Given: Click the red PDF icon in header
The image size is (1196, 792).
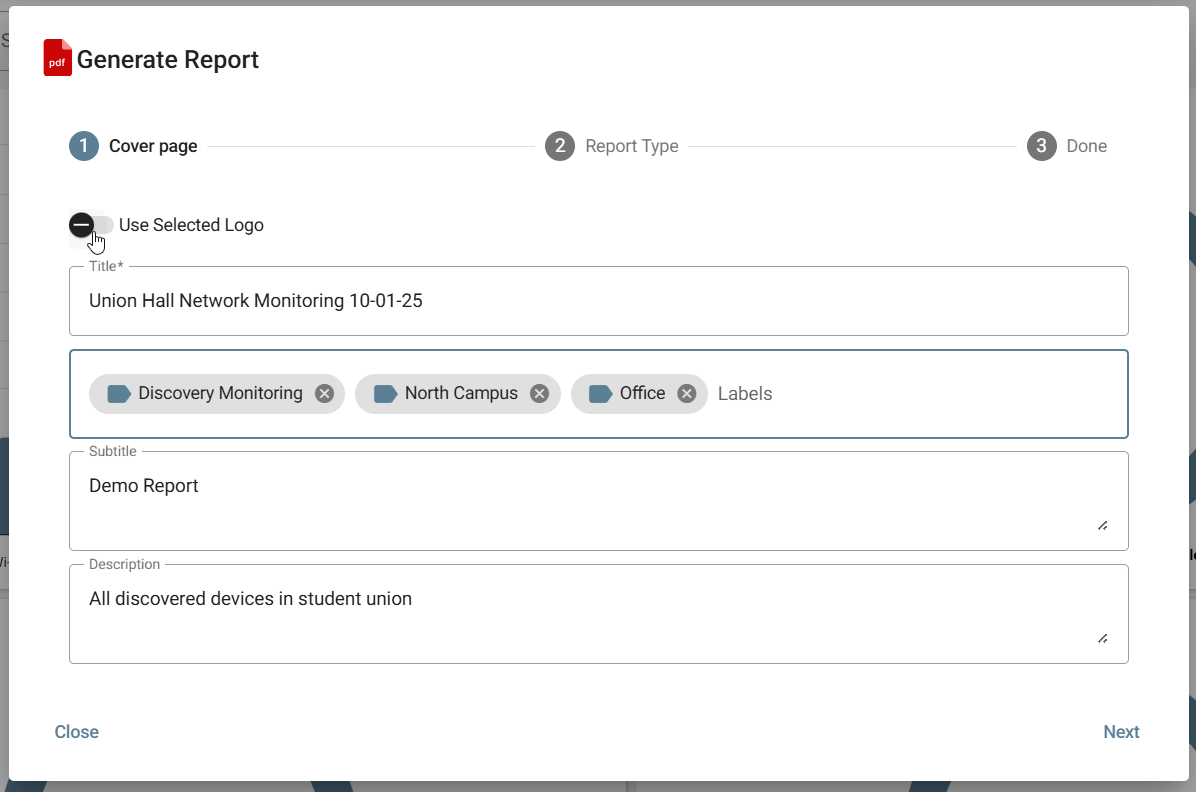Looking at the screenshot, I should click(58, 58).
